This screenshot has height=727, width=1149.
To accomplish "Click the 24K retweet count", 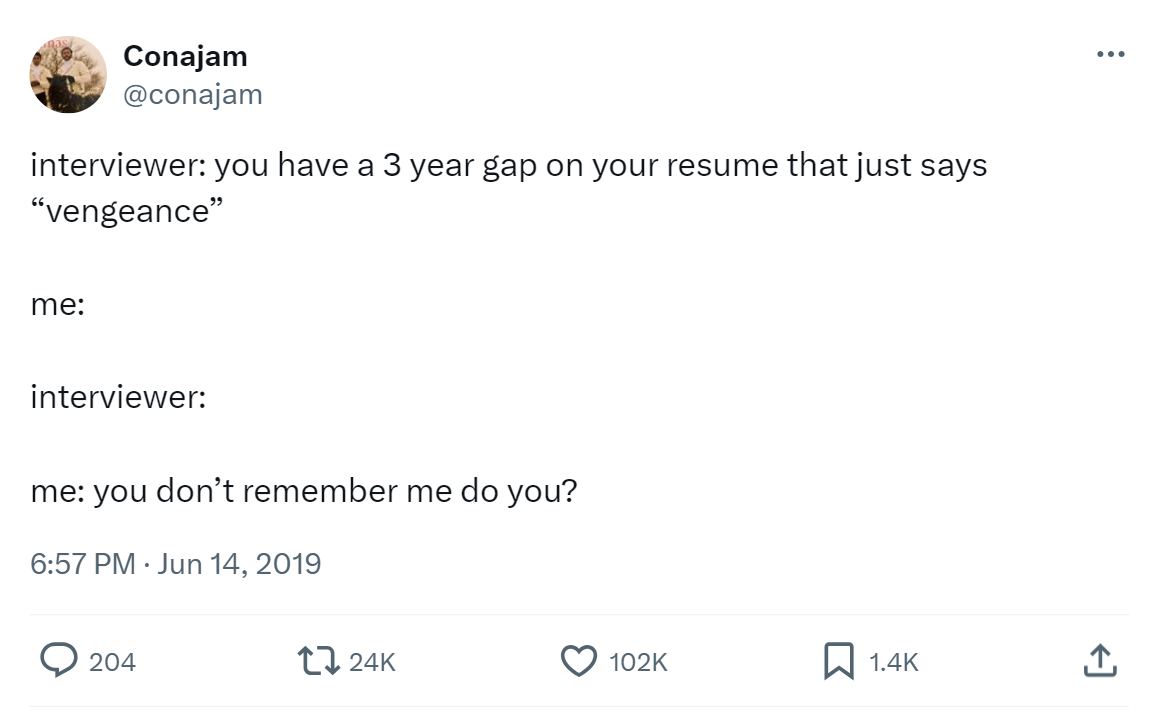I will [374, 662].
